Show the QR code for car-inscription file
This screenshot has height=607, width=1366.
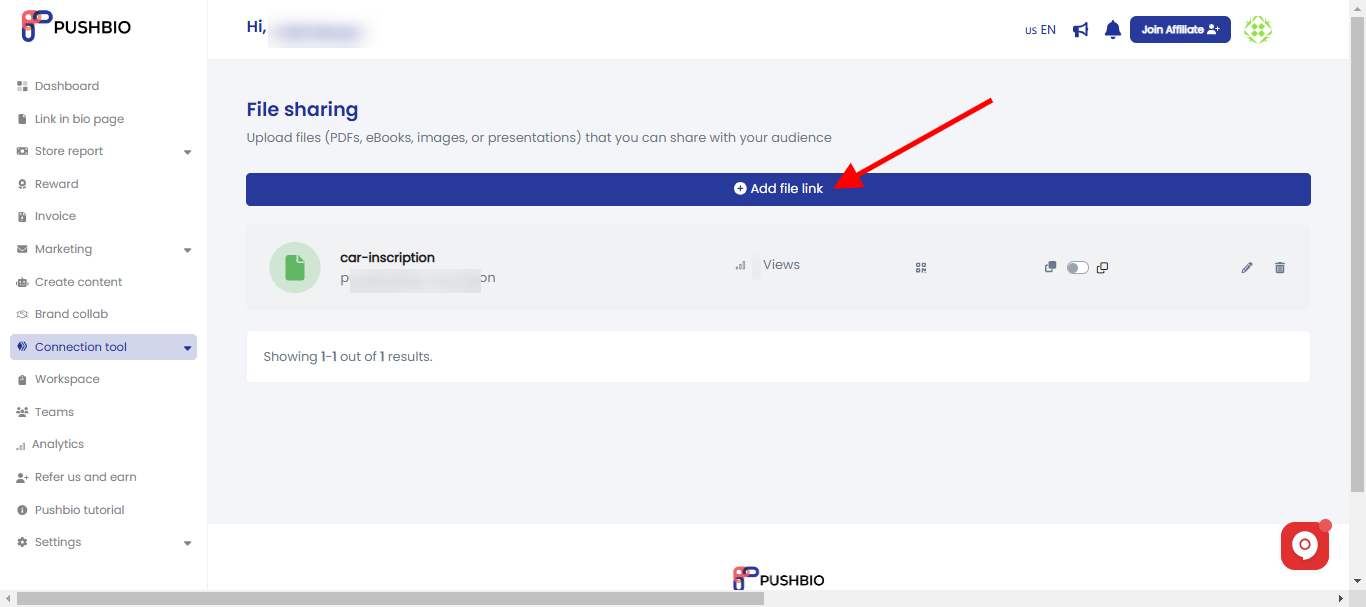tap(920, 267)
